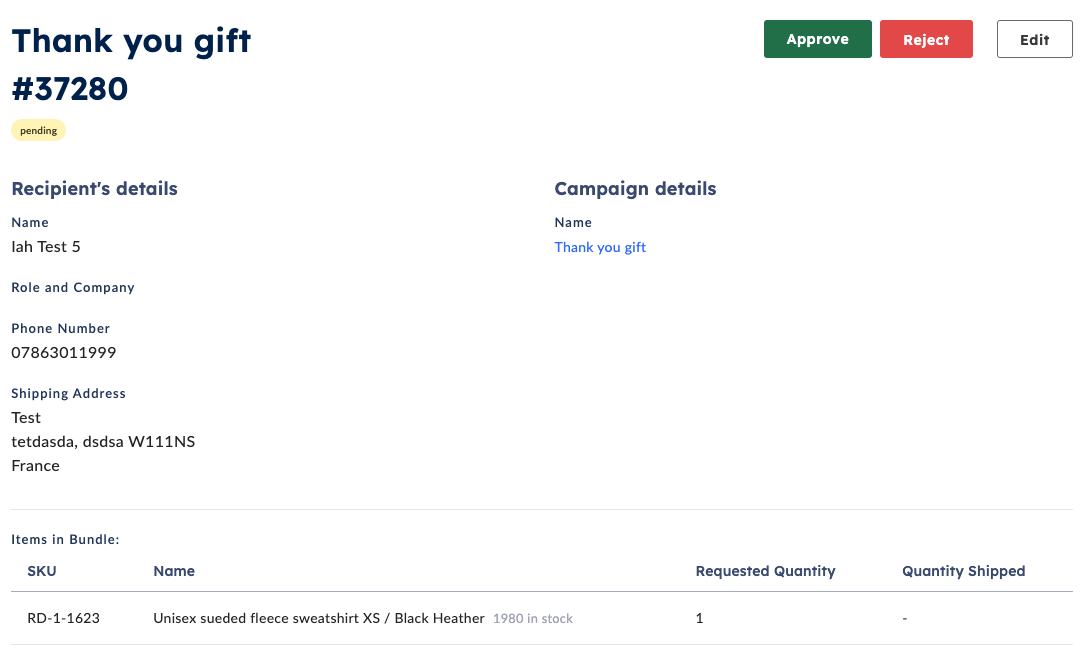The image size is (1085, 659).
Task: Click the Quantity Shipped column header
Action: point(963,571)
